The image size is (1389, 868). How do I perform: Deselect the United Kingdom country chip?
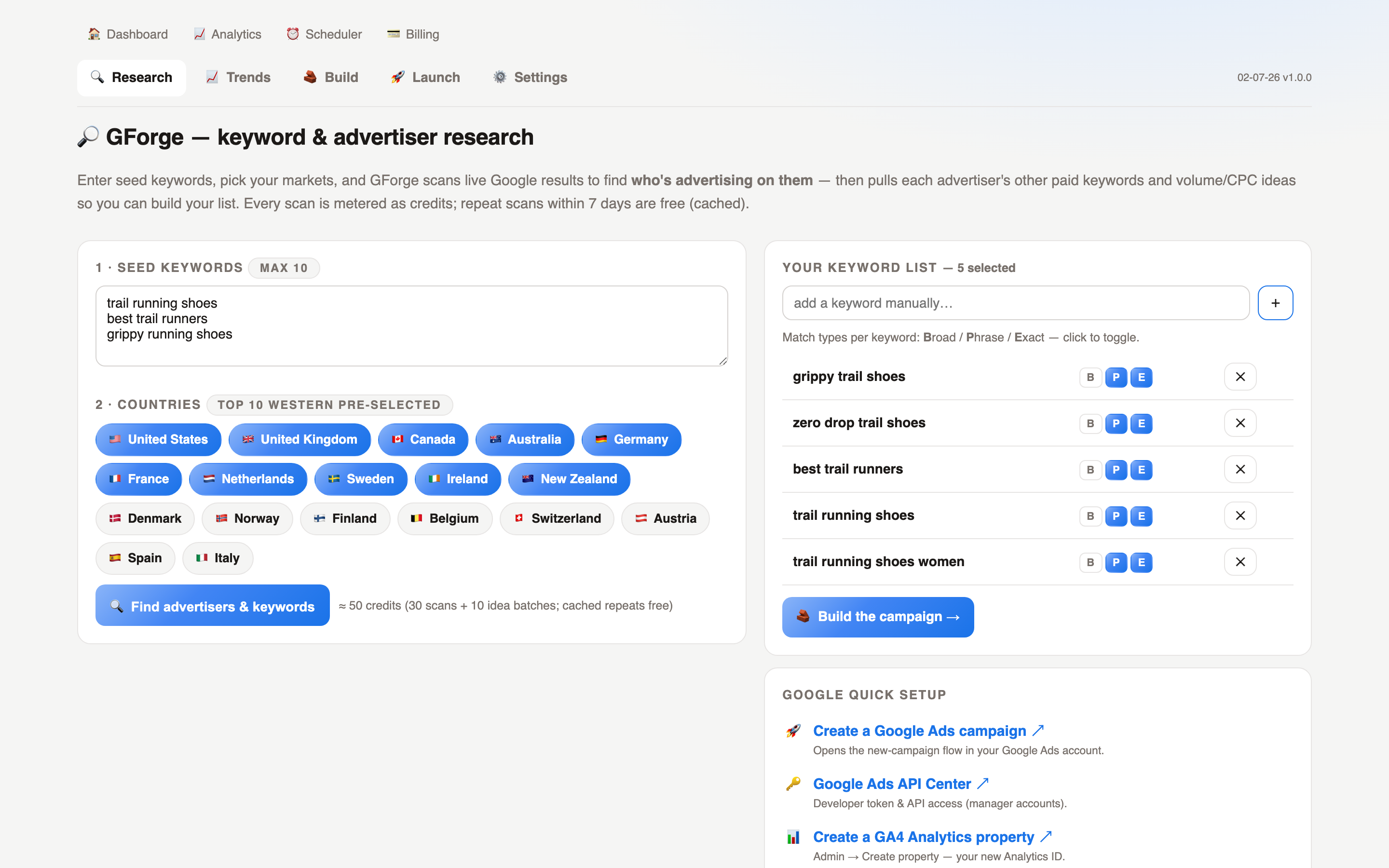(x=300, y=440)
